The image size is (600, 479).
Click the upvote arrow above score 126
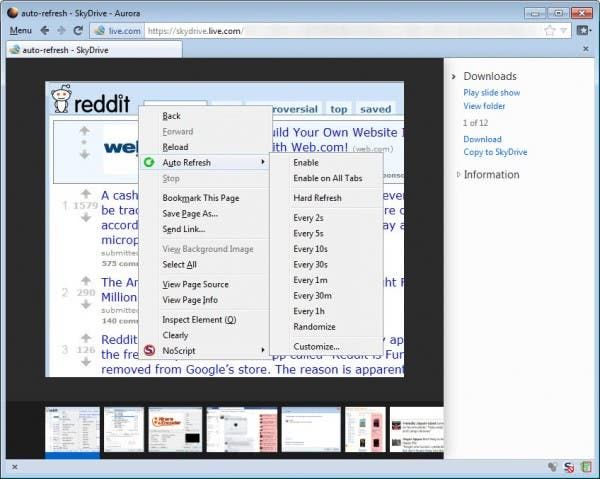86,338
